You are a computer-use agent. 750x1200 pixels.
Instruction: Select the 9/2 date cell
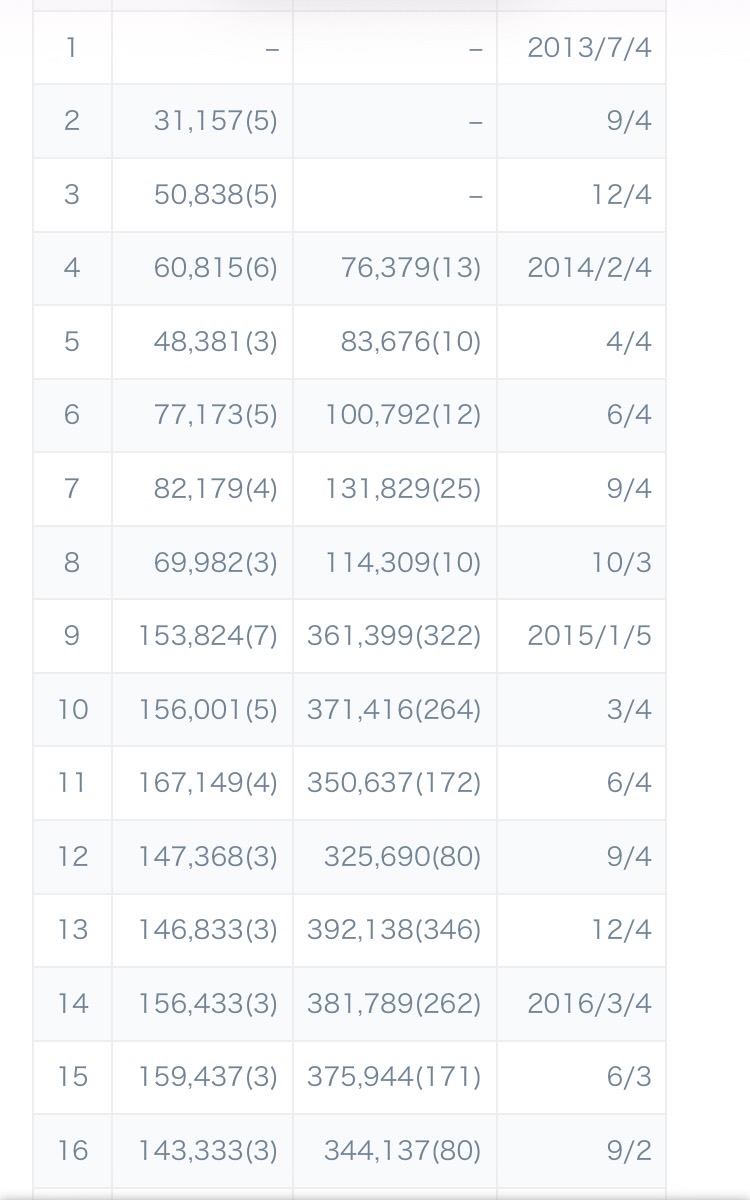[629, 1150]
